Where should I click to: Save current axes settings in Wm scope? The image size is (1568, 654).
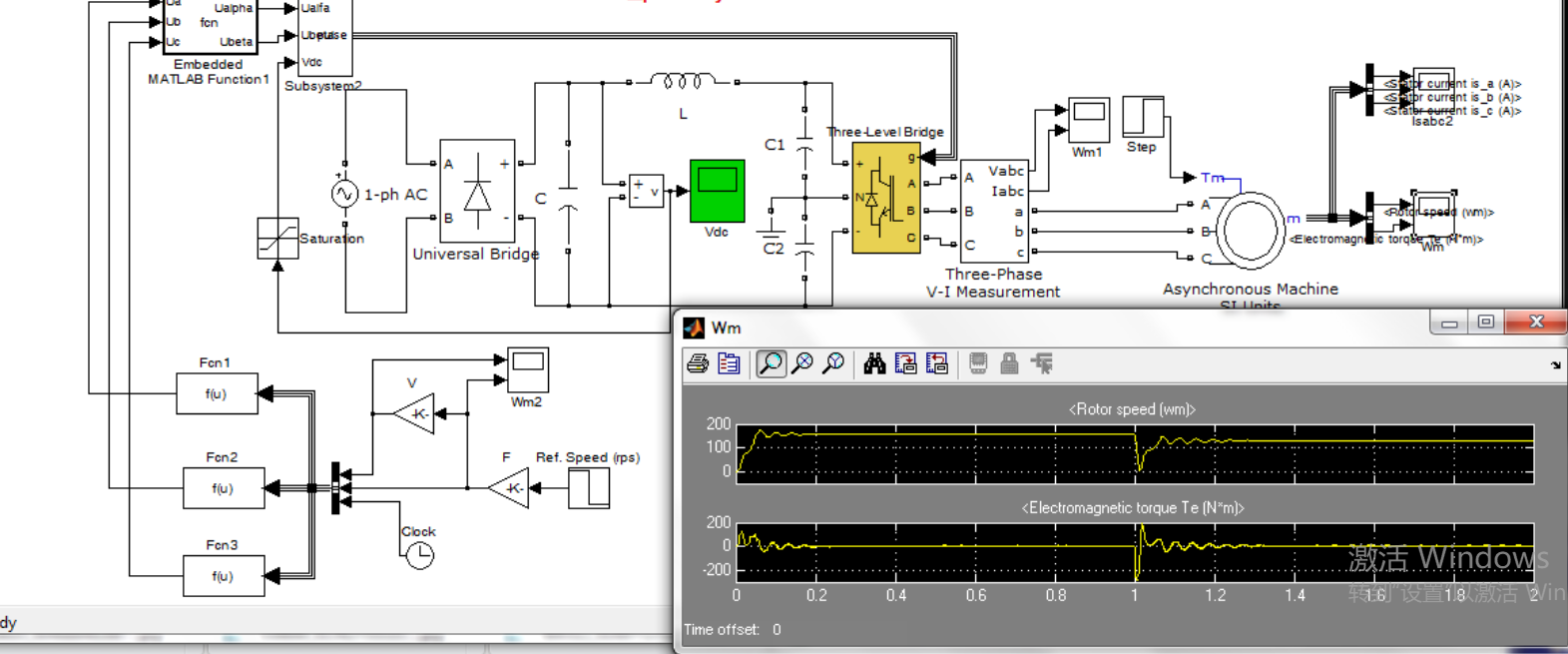point(906,363)
